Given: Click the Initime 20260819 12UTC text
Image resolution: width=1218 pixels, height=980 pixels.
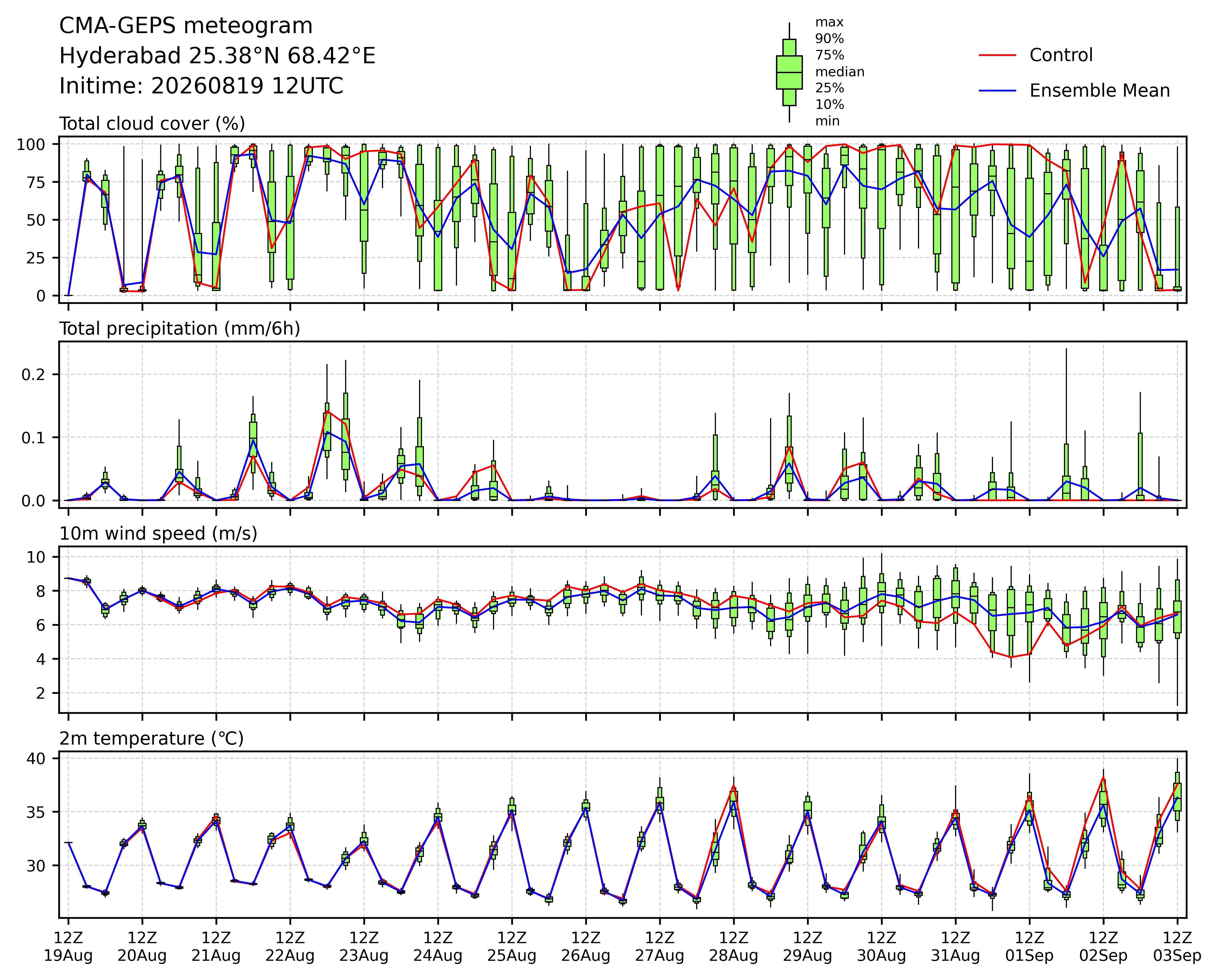Looking at the screenshot, I should coord(201,86).
